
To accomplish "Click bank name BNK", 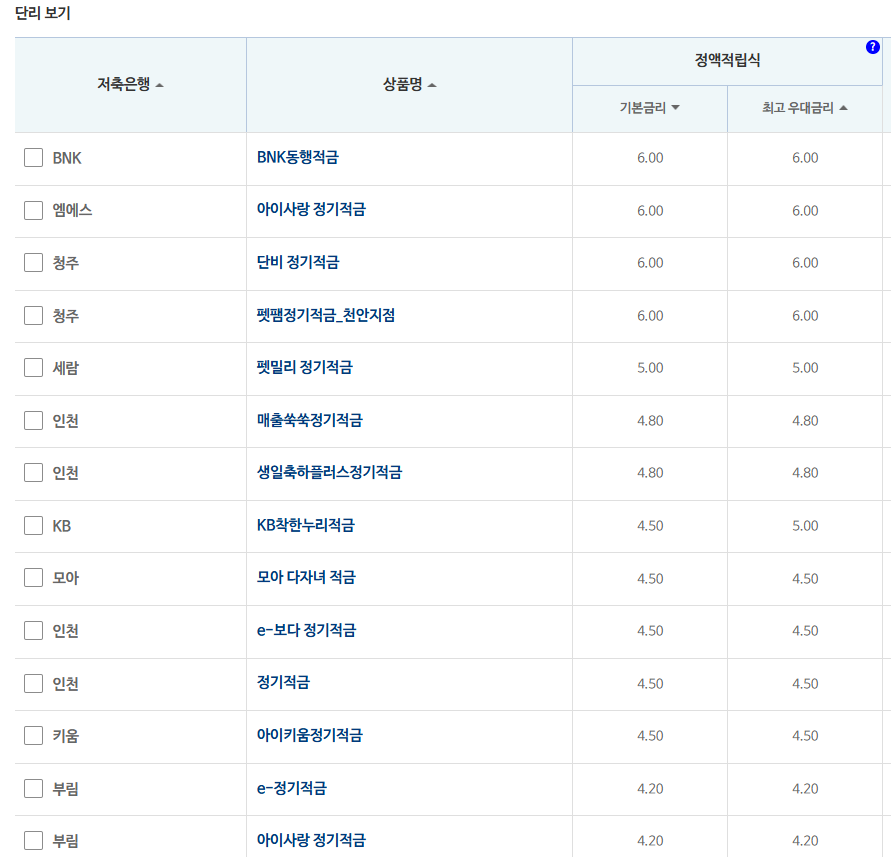I will (x=67, y=158).
